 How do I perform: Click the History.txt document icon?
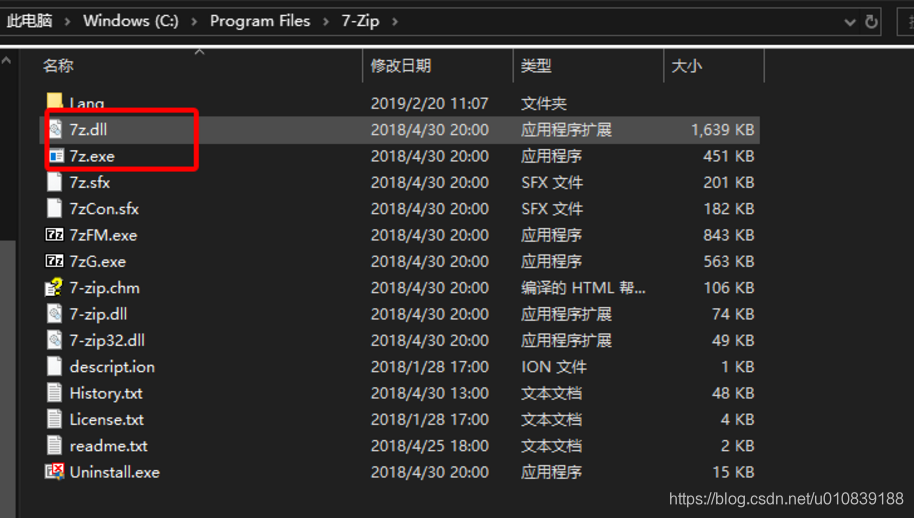click(54, 393)
